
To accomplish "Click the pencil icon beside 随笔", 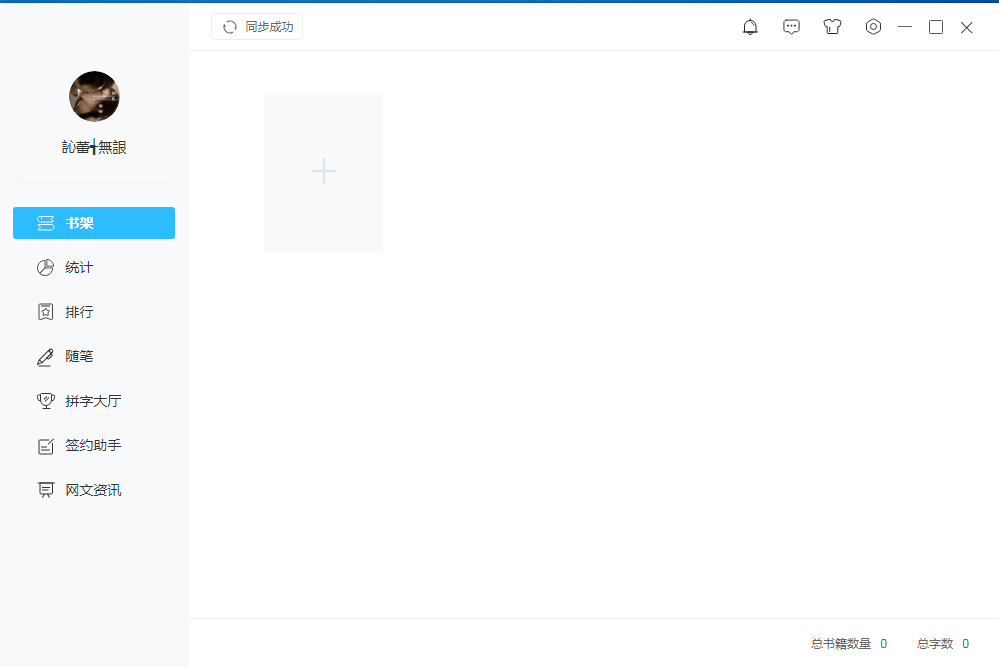I will tap(45, 357).
